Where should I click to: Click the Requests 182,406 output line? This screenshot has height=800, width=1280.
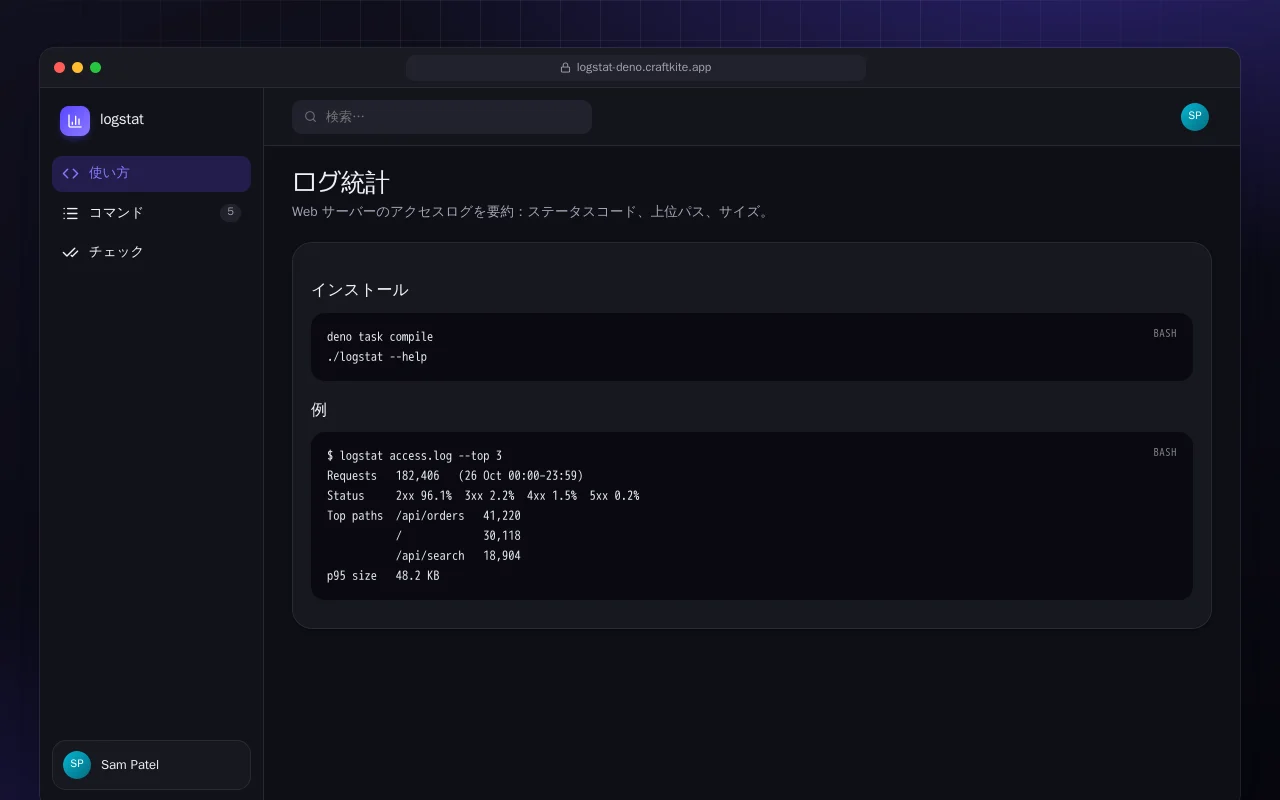click(x=455, y=476)
